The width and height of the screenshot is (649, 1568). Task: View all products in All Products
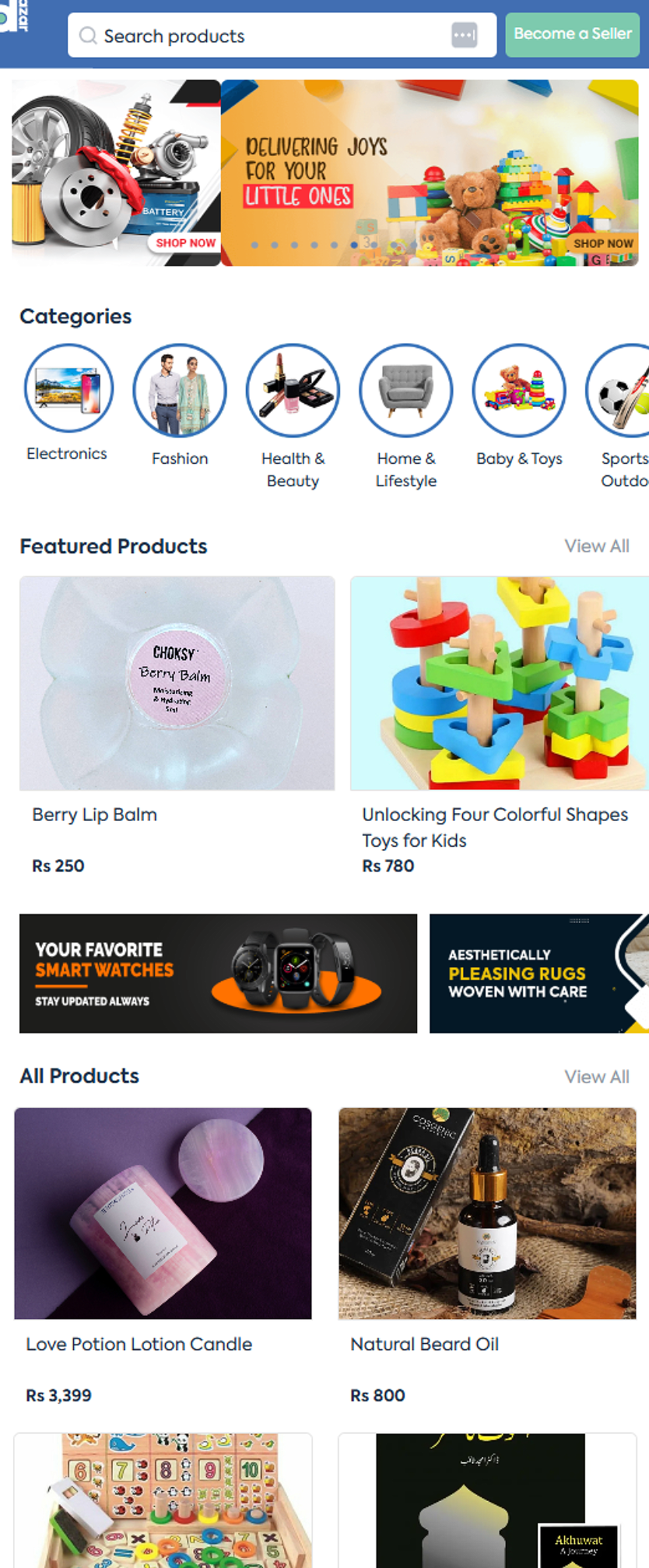tap(596, 1077)
